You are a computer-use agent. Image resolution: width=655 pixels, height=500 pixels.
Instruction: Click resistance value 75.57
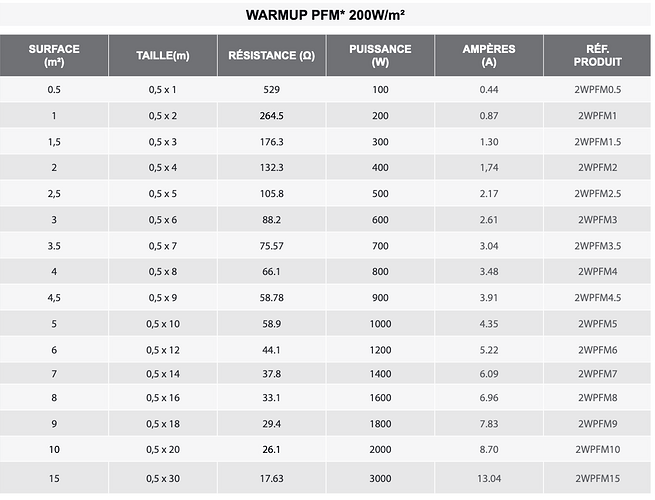pos(272,246)
